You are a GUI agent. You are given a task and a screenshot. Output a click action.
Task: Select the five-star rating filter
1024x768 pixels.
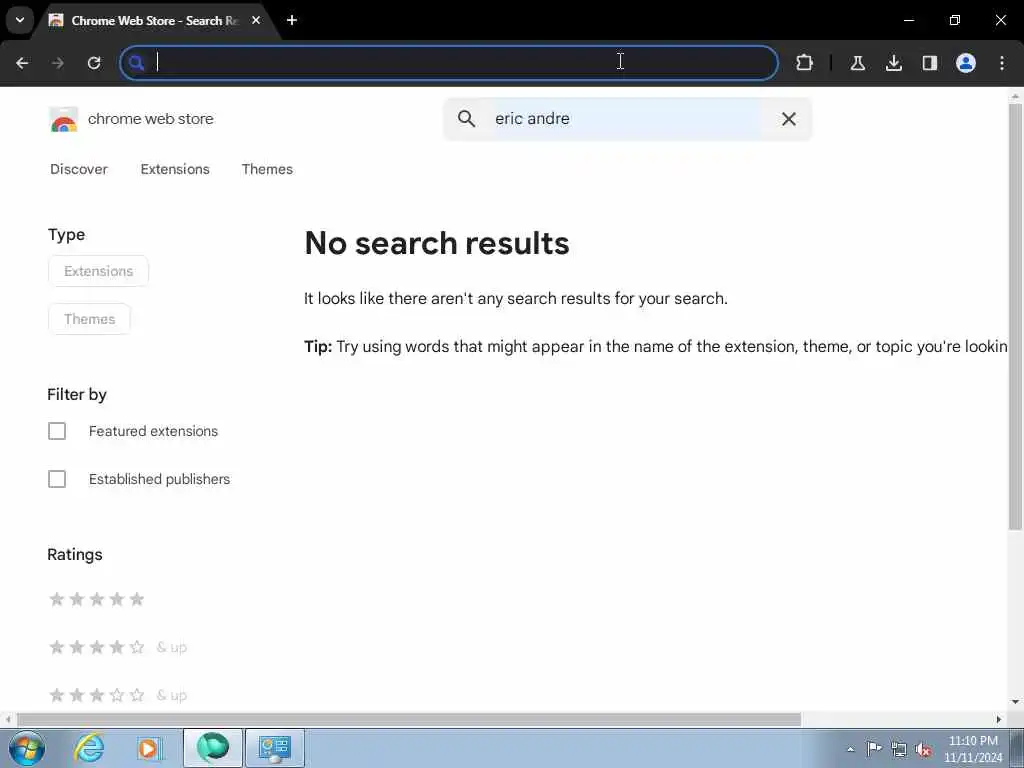tap(97, 599)
